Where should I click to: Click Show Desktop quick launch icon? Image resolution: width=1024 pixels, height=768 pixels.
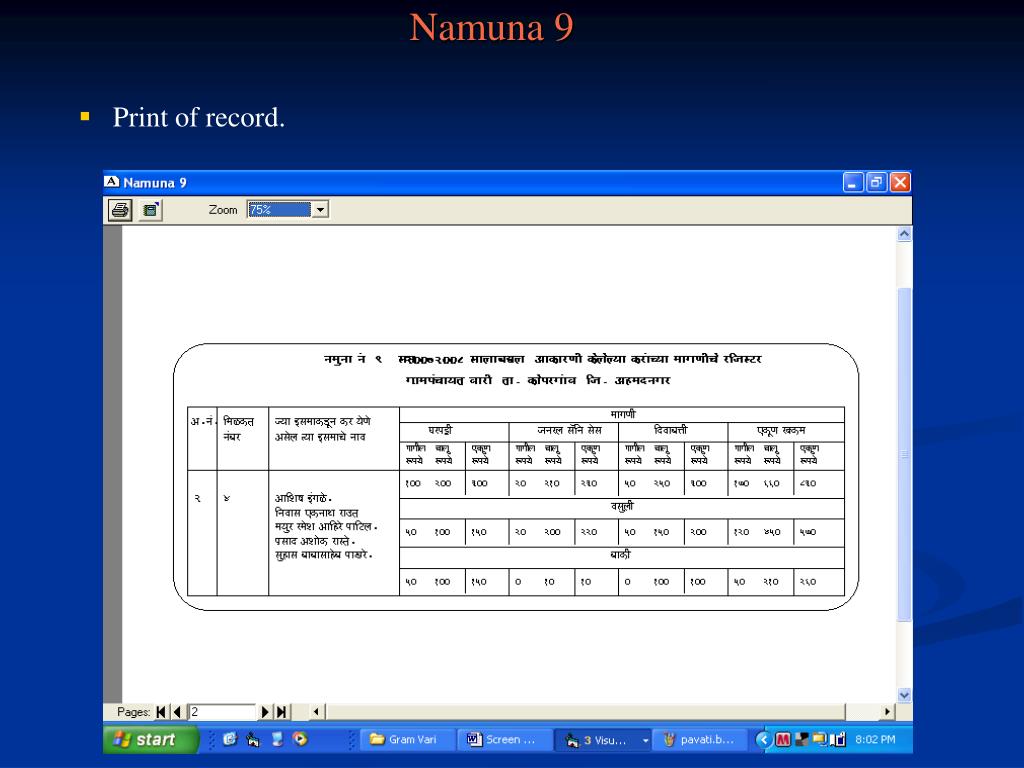[277, 739]
